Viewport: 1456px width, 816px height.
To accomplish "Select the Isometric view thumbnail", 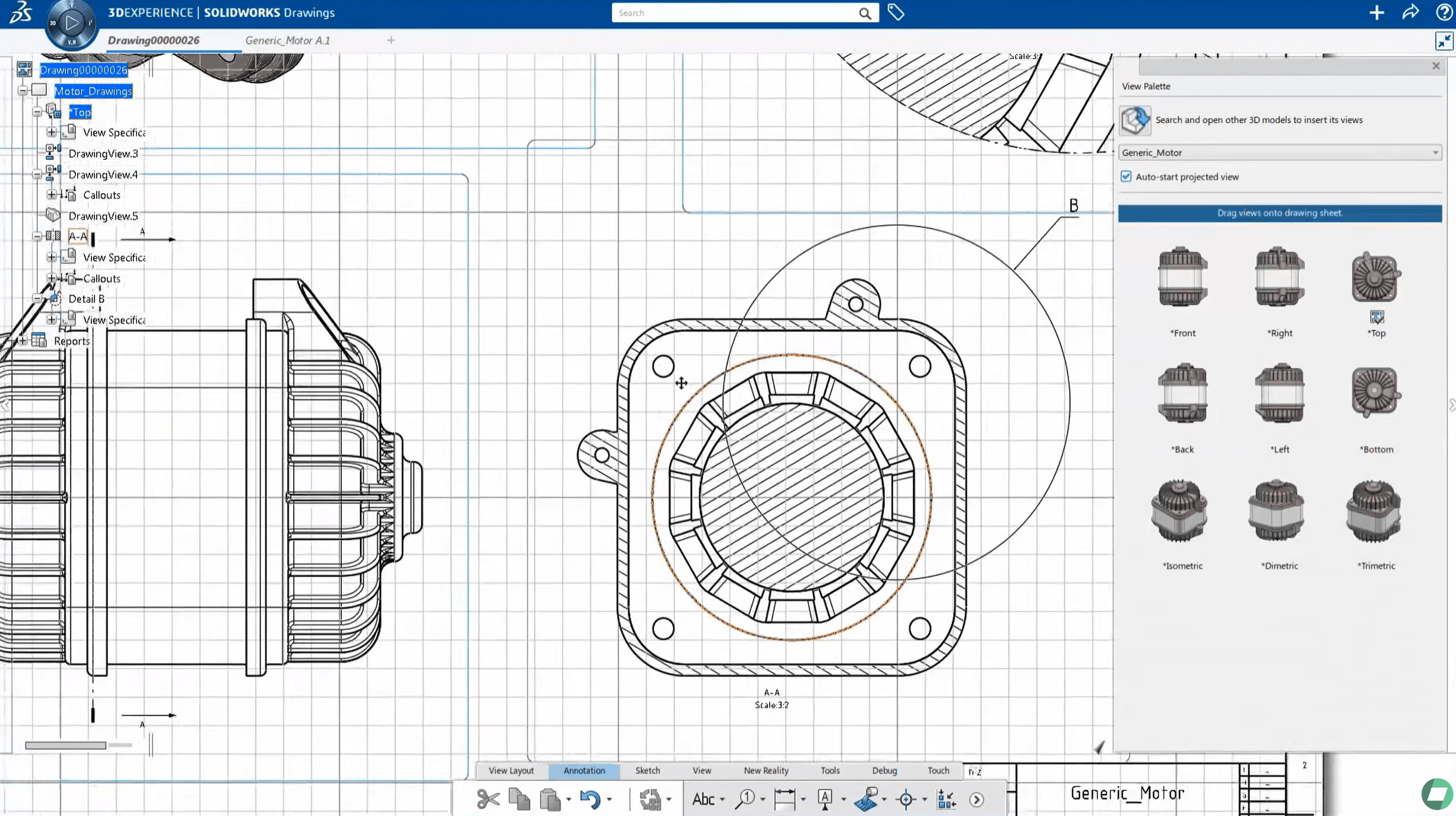I will [x=1180, y=512].
